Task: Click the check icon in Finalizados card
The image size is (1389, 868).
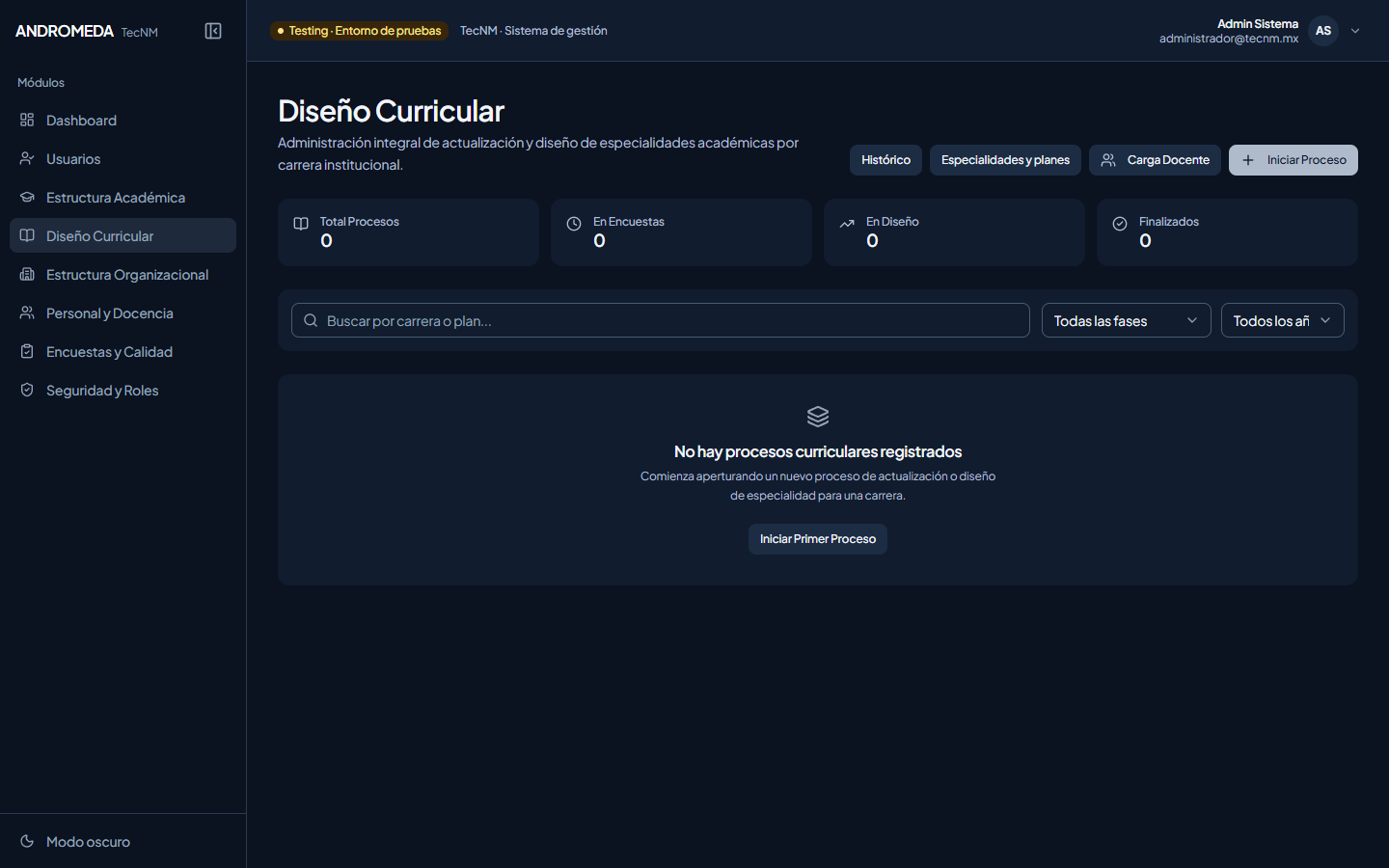Action: coord(1120,224)
